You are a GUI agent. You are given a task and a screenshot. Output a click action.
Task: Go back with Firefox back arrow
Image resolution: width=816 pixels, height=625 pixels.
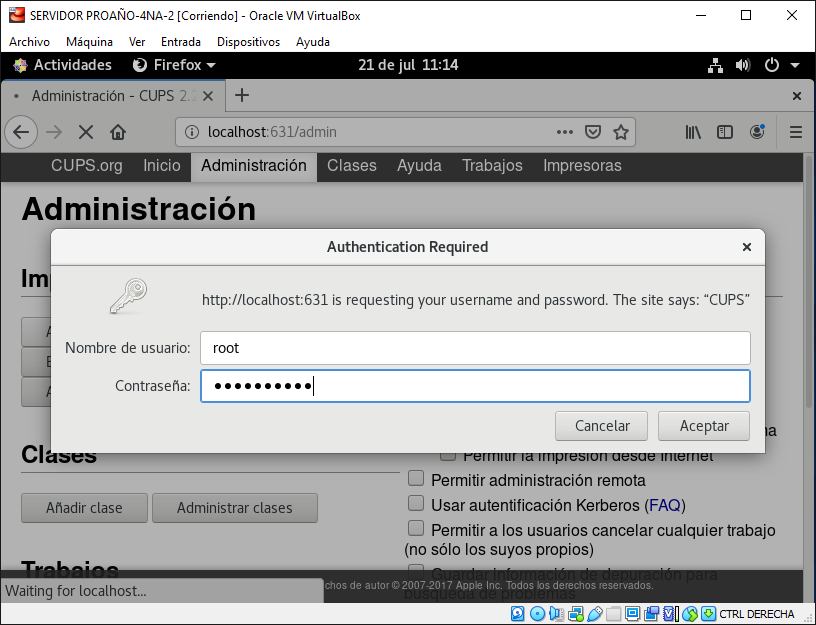[x=21, y=132]
